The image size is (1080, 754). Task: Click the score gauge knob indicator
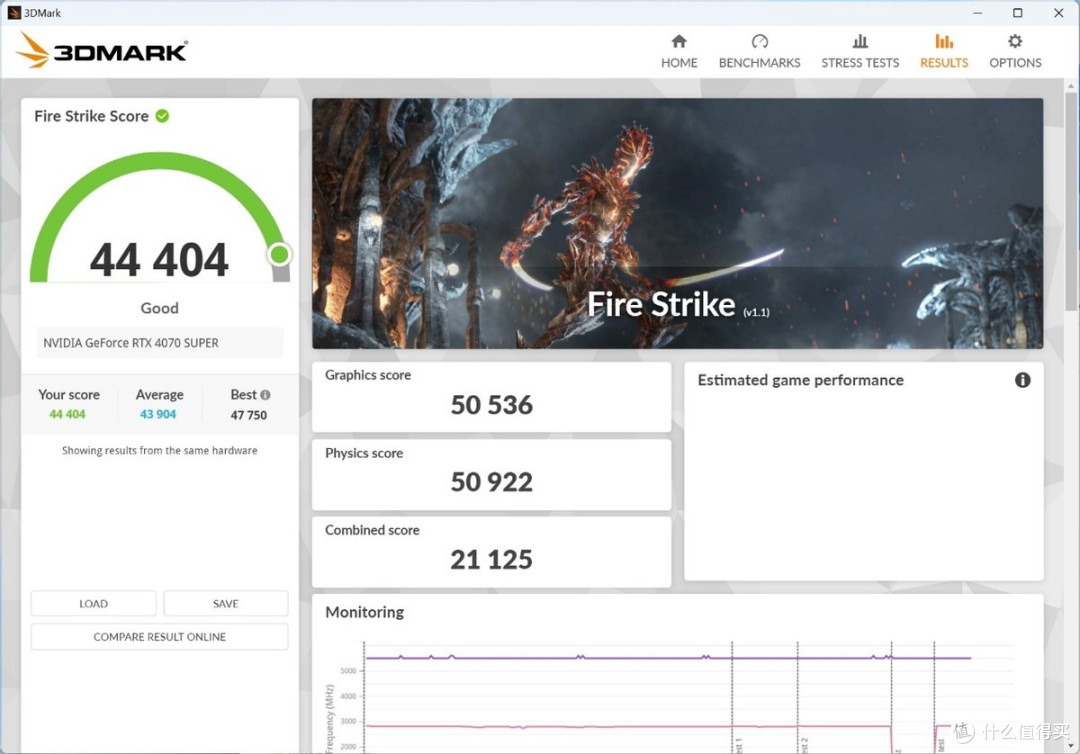pyautogui.click(x=279, y=255)
